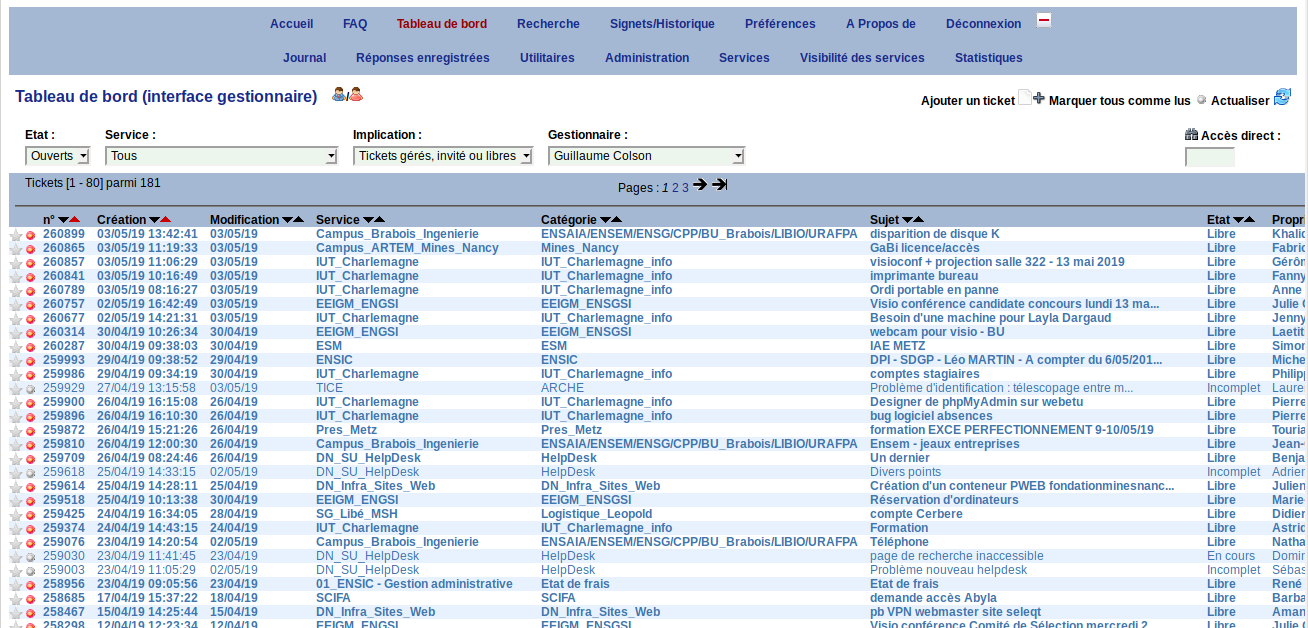This screenshot has width=1308, height=628.
Task: Open the Statistiques menu item
Action: pos(988,58)
